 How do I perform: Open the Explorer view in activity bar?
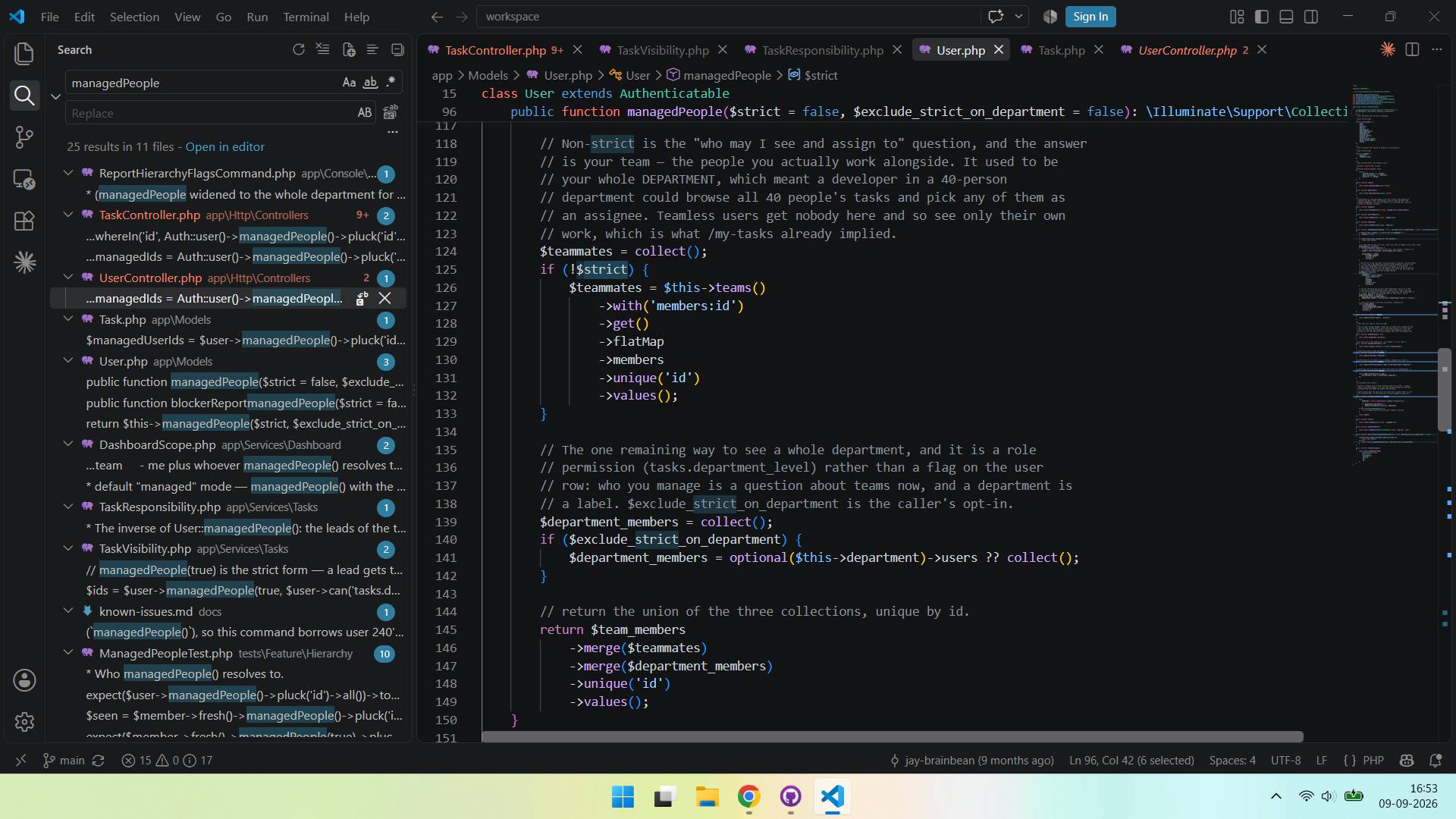(x=24, y=53)
